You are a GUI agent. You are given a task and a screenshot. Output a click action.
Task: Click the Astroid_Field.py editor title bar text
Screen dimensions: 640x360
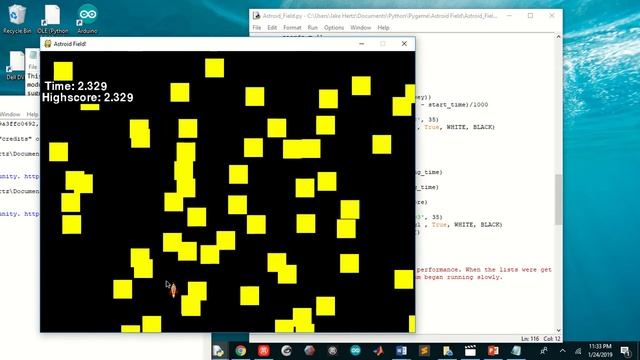pyautogui.click(x=380, y=16)
